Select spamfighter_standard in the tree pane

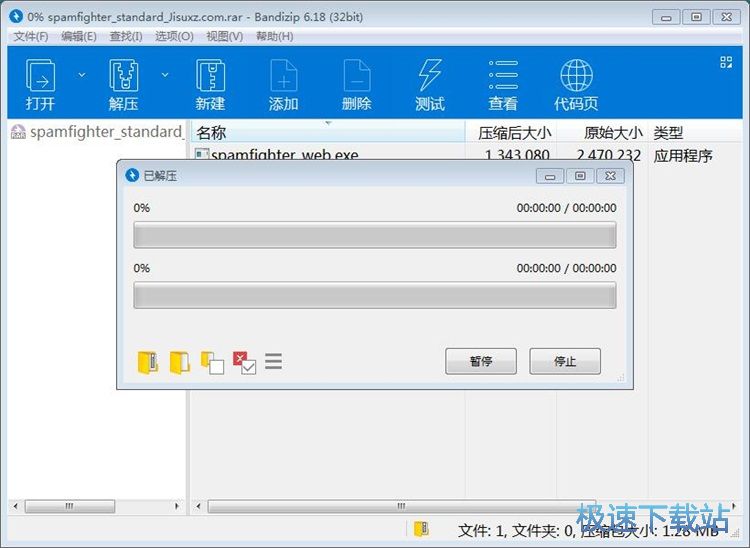(98, 132)
